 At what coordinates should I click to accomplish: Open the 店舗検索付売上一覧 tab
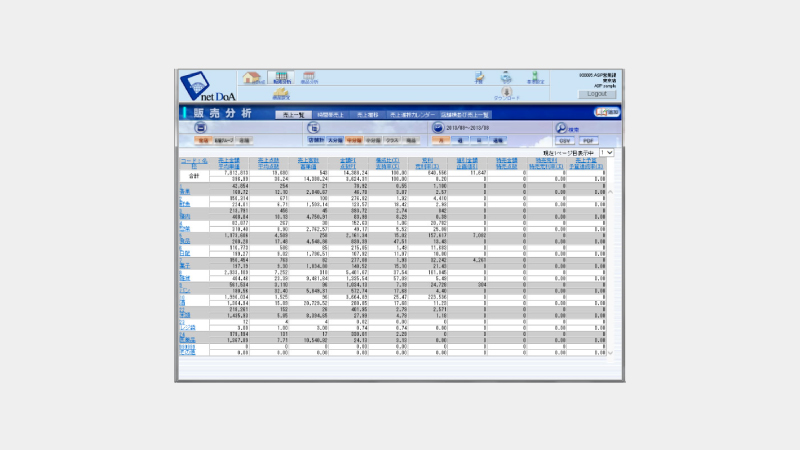tap(465, 115)
